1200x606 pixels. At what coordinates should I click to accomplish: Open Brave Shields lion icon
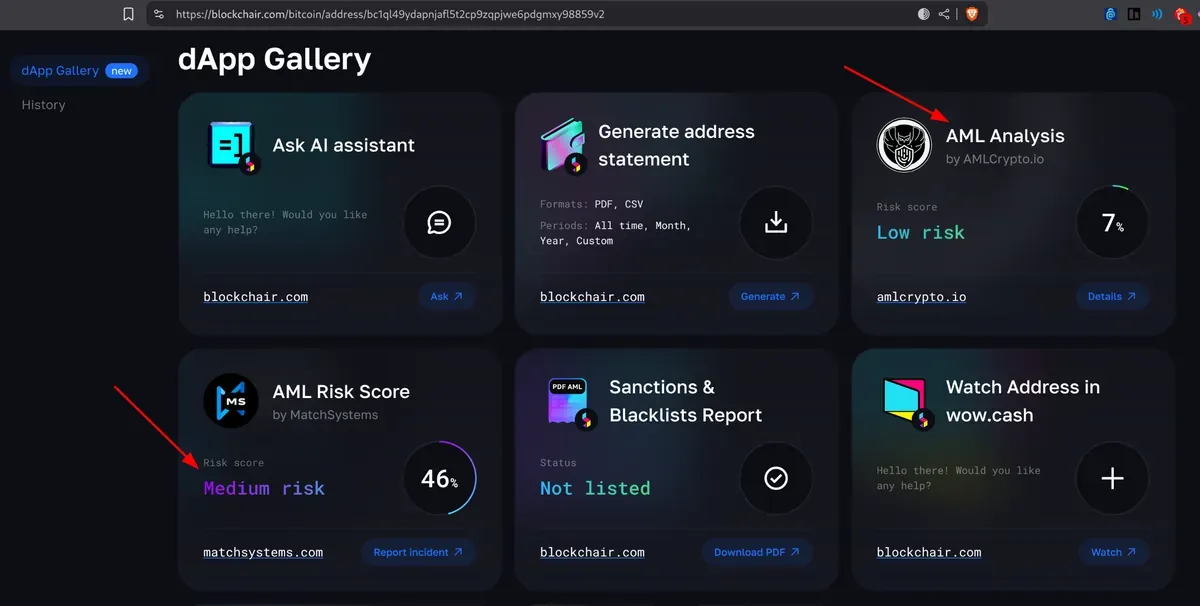tap(971, 14)
